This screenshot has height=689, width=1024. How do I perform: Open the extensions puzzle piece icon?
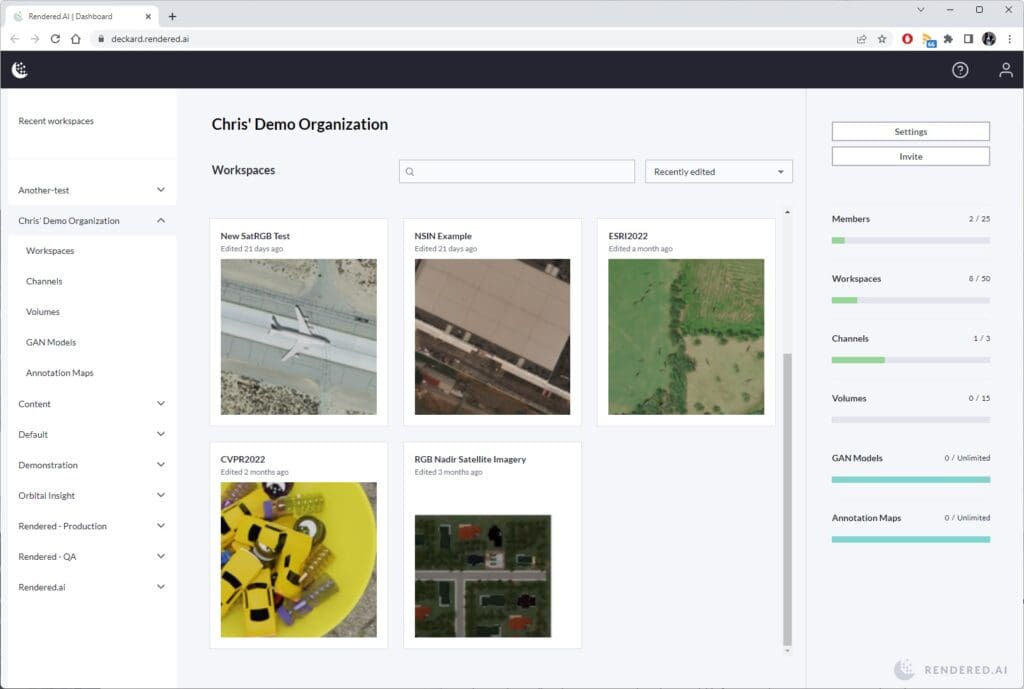pyautogui.click(x=948, y=39)
